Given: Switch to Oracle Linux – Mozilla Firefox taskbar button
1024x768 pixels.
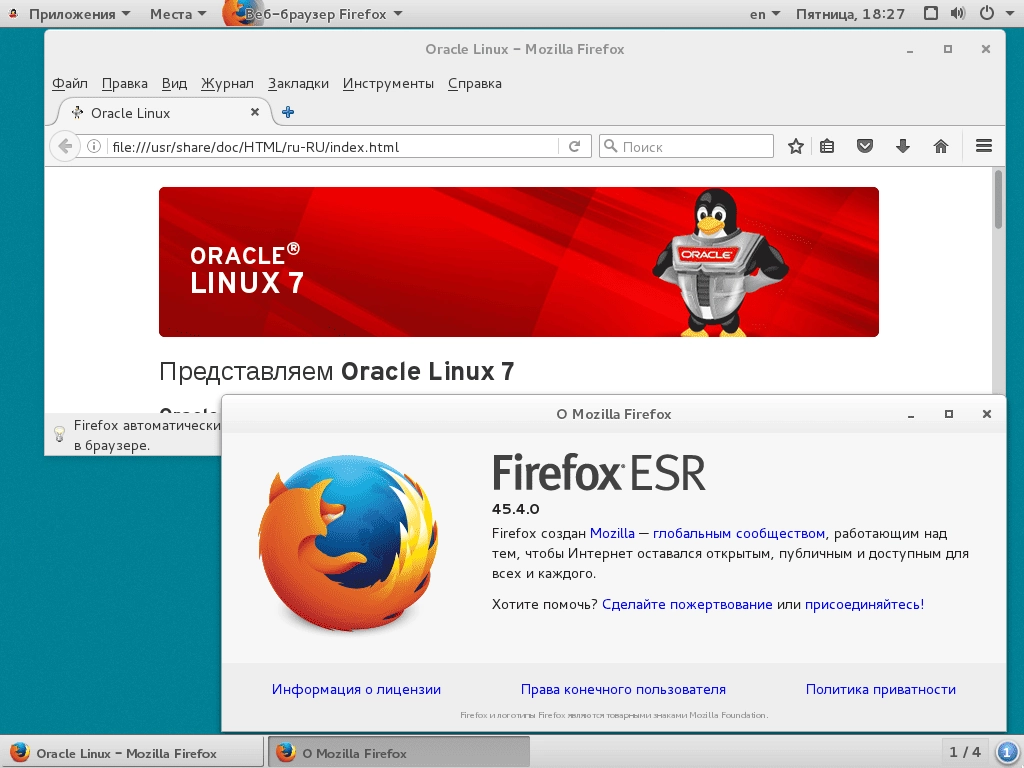Looking at the screenshot, I should click(x=131, y=752).
